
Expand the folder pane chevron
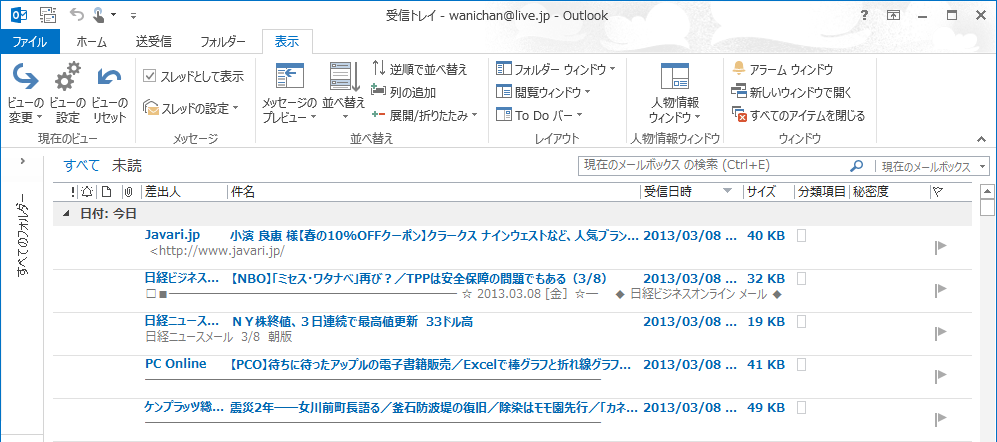pyautogui.click(x=22, y=162)
